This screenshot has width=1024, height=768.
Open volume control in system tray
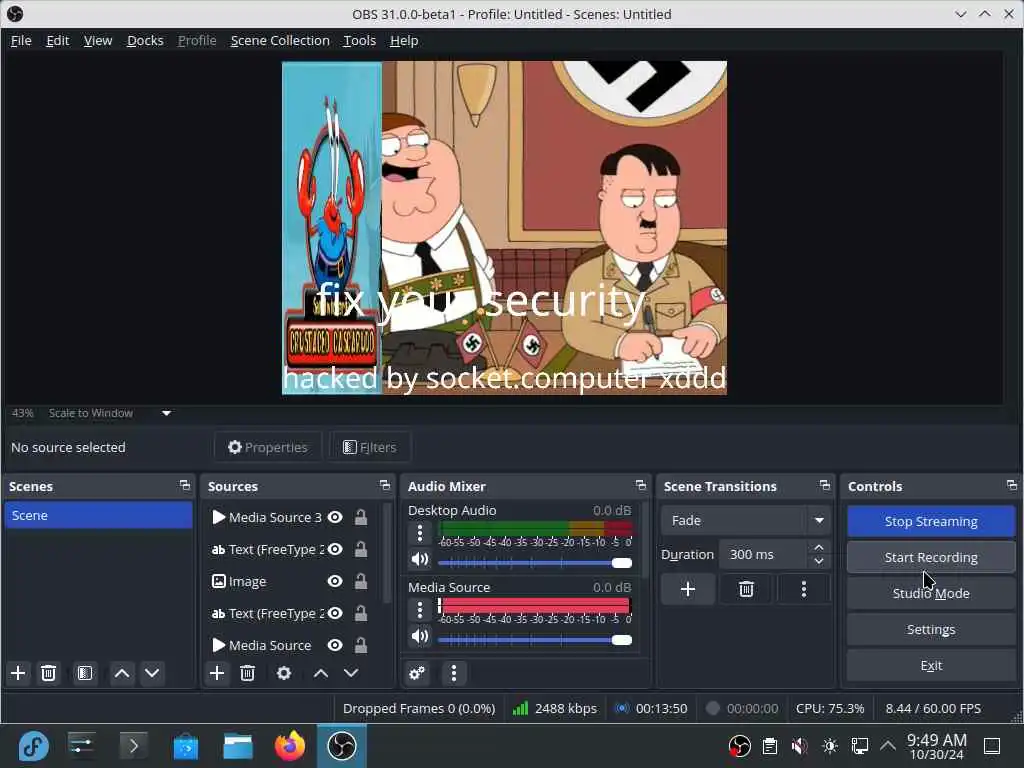[x=799, y=746]
